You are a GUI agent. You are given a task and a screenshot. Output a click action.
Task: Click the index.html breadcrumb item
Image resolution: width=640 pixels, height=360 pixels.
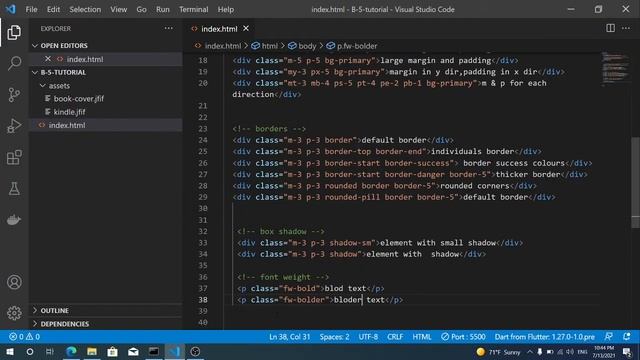point(218,46)
